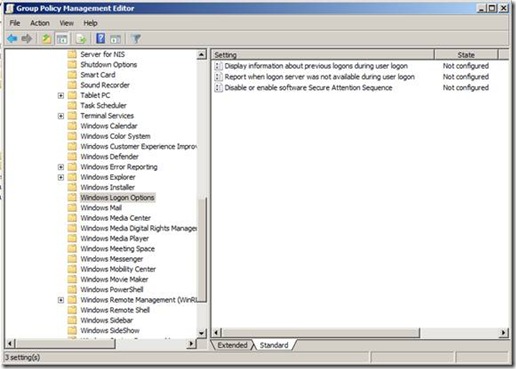Screen dimensions: 516x369
Task: Toggle the Action Pane toolbar icon
Action: click(115, 39)
